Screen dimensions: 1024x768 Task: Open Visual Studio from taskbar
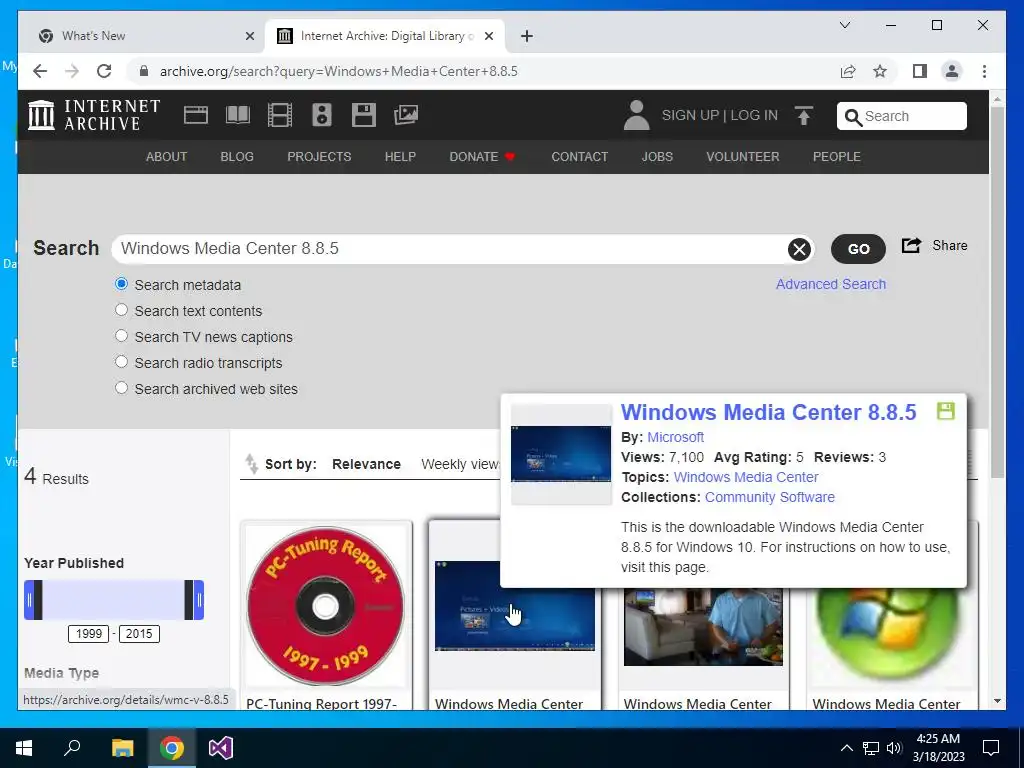pos(221,748)
